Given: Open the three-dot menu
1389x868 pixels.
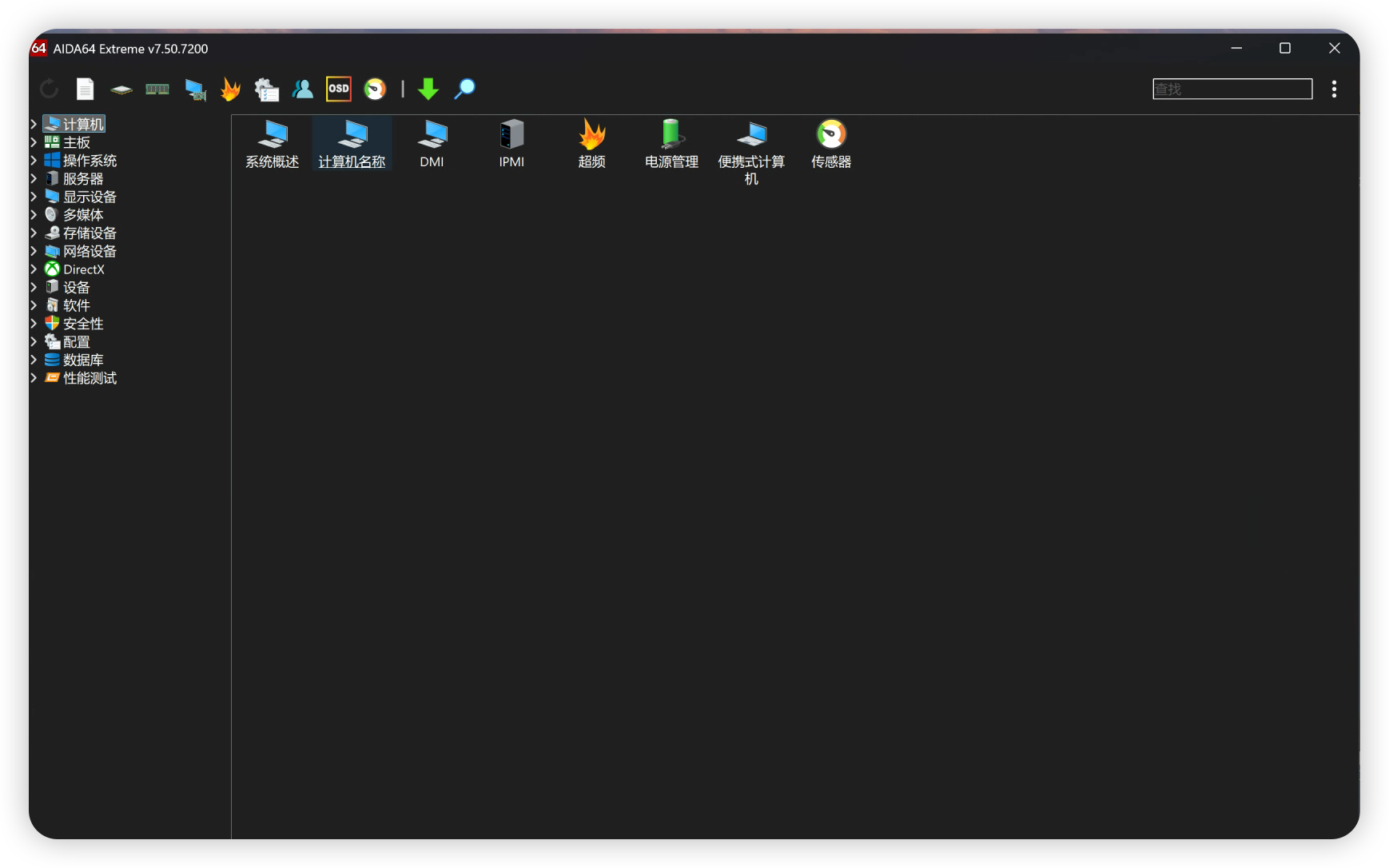Looking at the screenshot, I should coord(1334,89).
